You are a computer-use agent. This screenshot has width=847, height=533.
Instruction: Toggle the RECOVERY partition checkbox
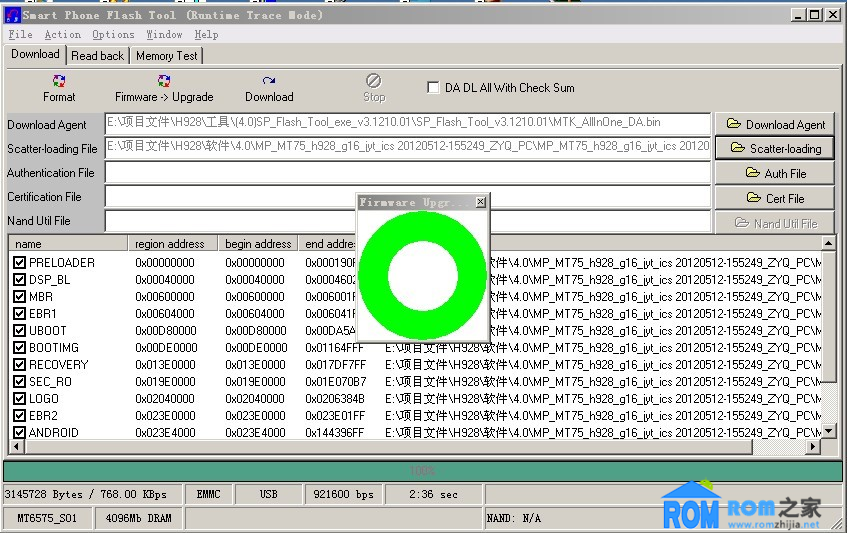coord(20,365)
